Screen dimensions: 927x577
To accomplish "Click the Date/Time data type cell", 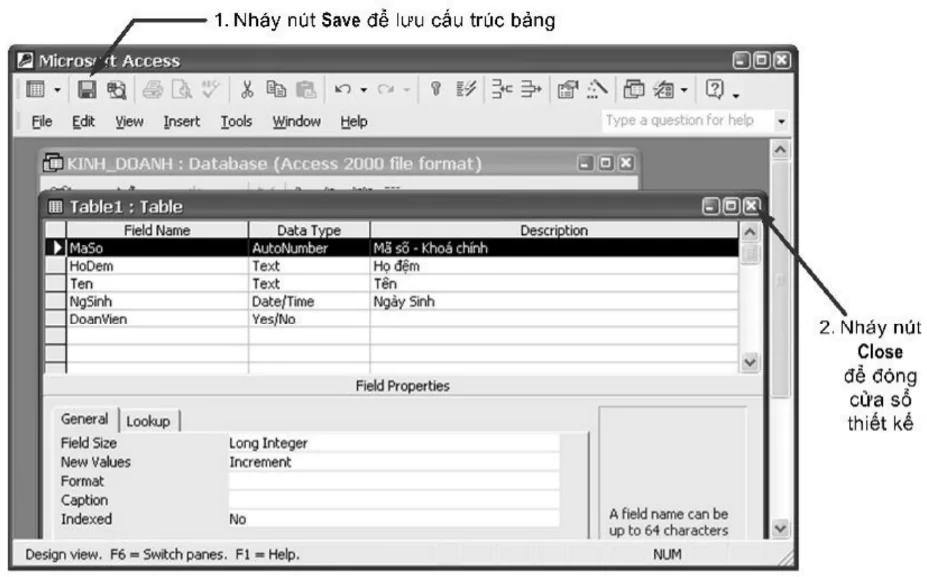I will (309, 302).
